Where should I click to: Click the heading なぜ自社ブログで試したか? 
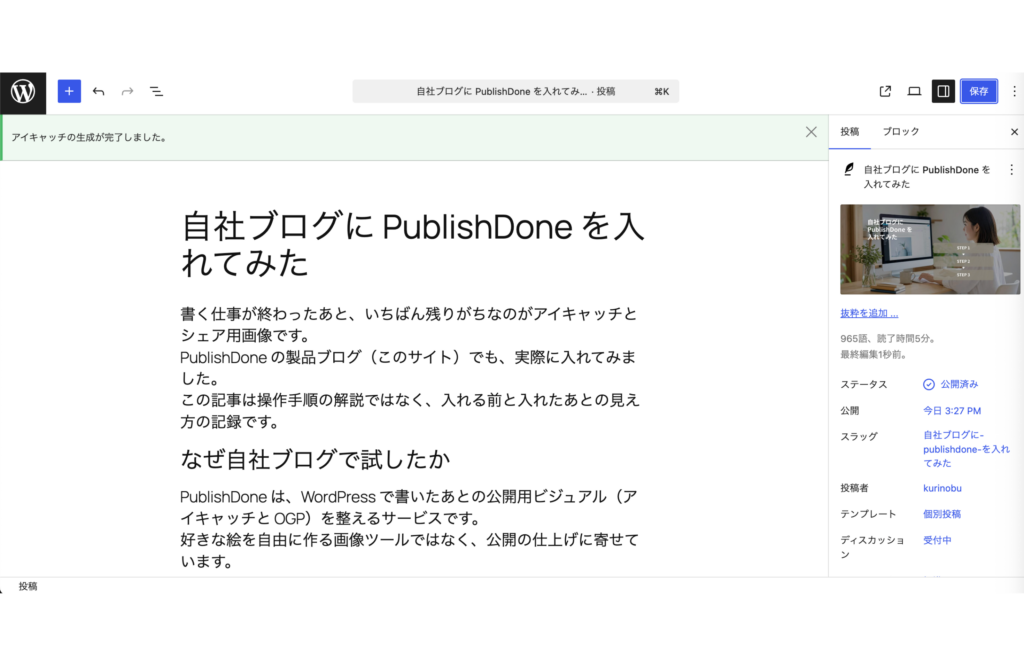tap(315, 460)
